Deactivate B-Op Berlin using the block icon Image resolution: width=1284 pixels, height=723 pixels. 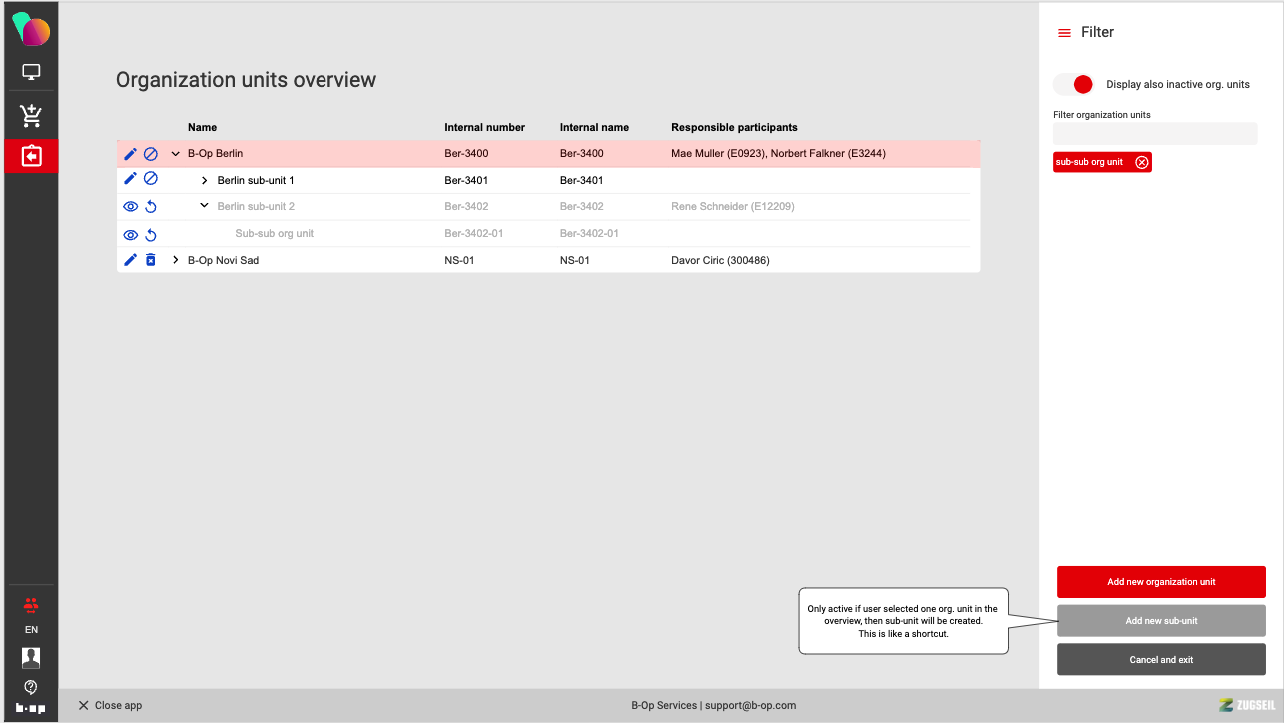tap(151, 154)
